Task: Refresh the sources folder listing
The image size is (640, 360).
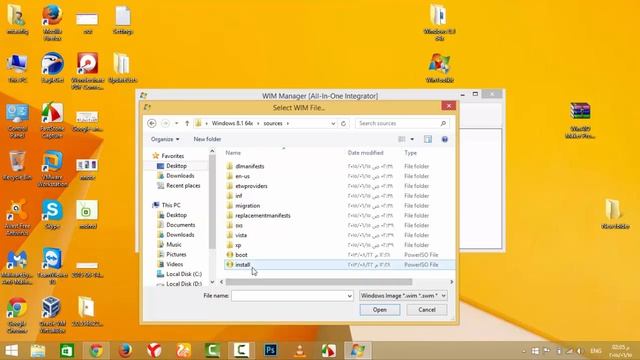Action: coord(343,123)
